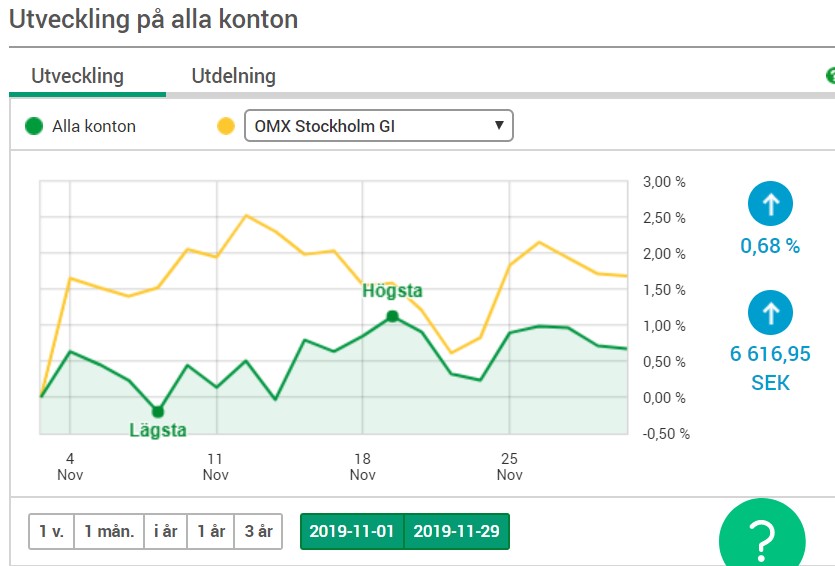Open the OMX Stockholm GI dropdown
835x566 pixels.
pos(379,126)
